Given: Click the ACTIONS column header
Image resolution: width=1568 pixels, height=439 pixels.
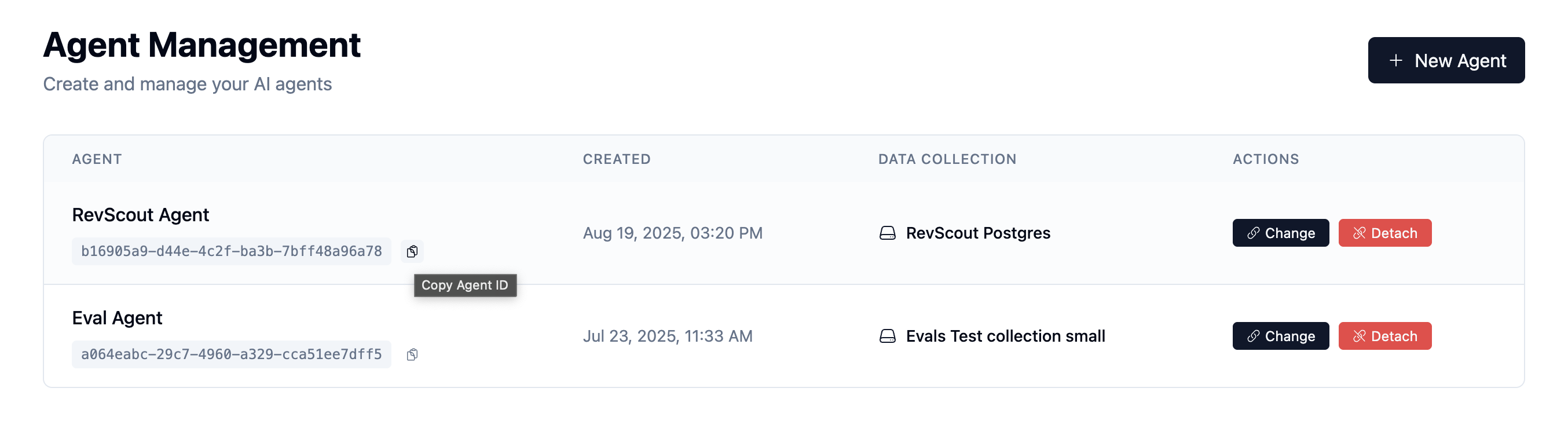Looking at the screenshot, I should point(1266,159).
